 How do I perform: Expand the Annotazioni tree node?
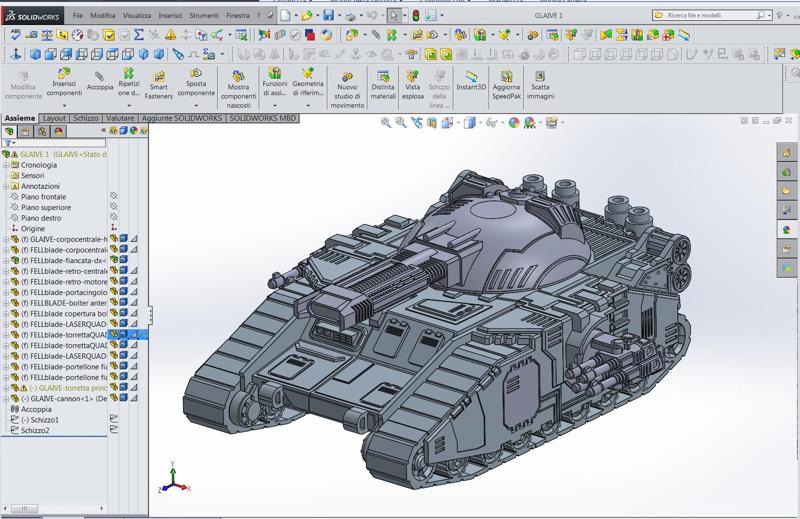6,187
